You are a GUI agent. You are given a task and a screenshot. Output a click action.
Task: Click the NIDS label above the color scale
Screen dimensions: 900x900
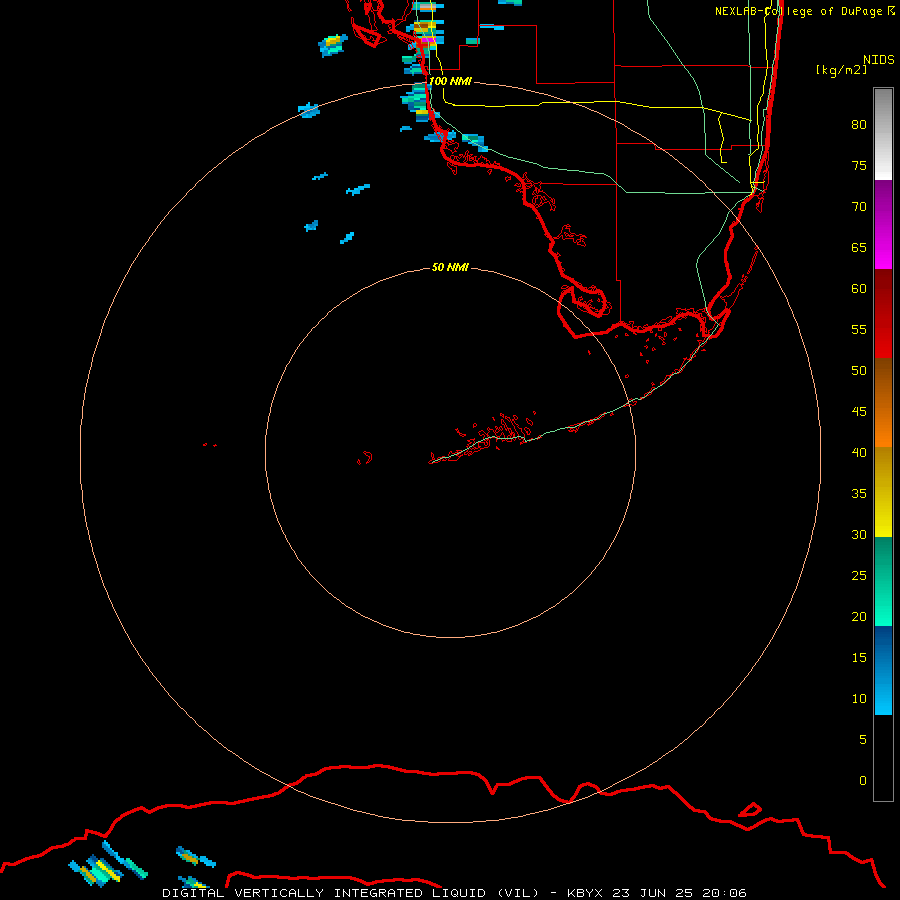click(x=879, y=60)
